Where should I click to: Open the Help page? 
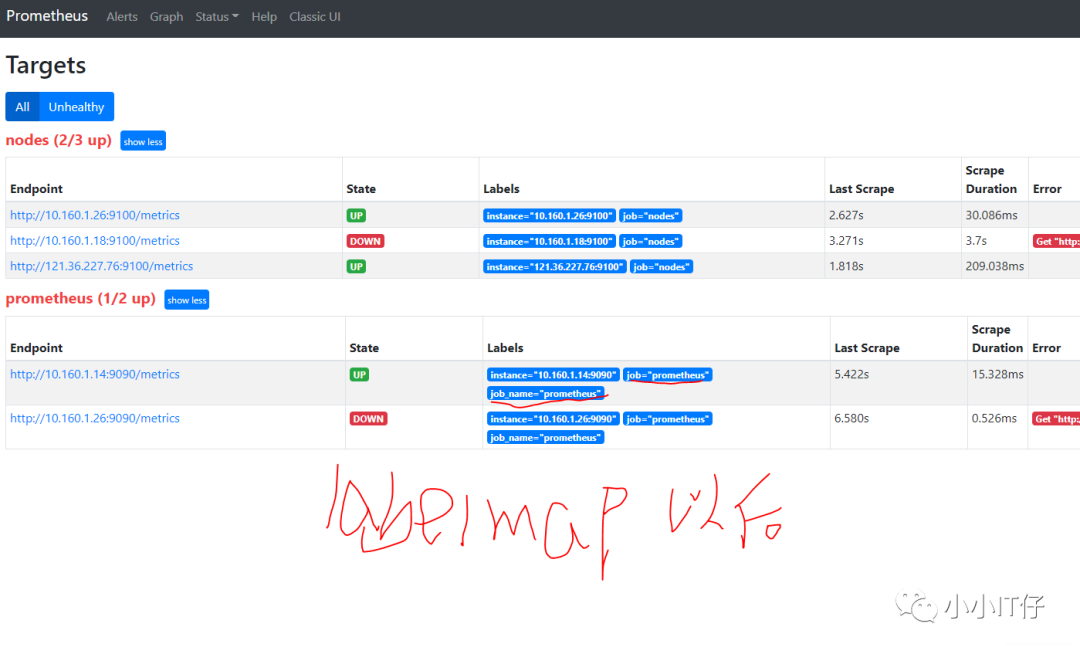click(x=264, y=17)
